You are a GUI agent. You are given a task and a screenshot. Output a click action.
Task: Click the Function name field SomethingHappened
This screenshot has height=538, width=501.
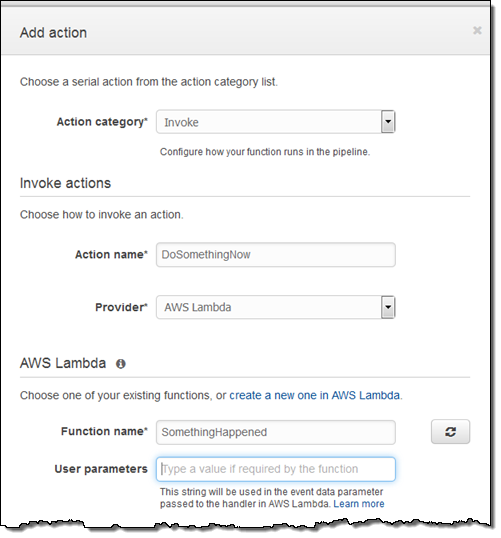[x=276, y=432]
